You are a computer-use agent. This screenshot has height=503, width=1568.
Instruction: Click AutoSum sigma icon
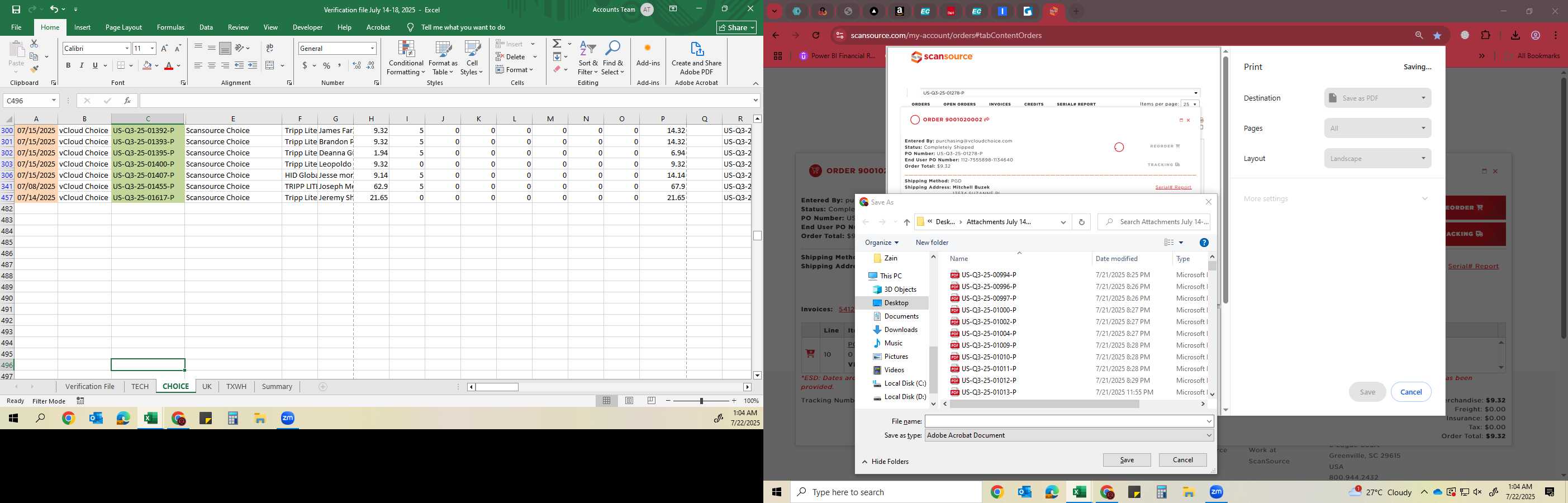coord(557,44)
